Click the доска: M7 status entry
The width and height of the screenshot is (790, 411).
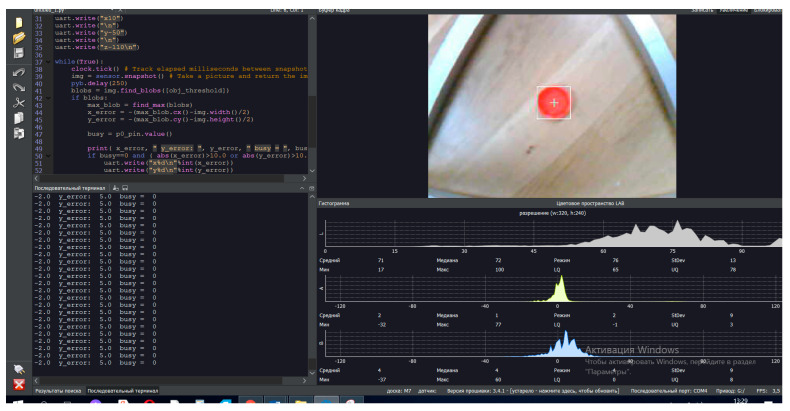click(x=399, y=391)
